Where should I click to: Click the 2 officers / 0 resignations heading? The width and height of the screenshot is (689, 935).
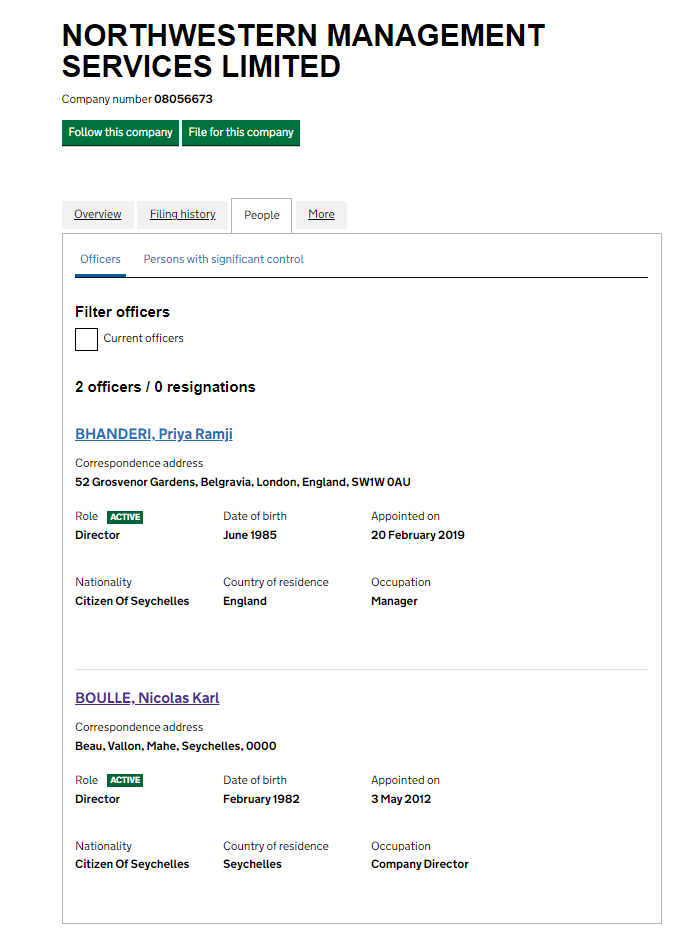[x=165, y=388]
